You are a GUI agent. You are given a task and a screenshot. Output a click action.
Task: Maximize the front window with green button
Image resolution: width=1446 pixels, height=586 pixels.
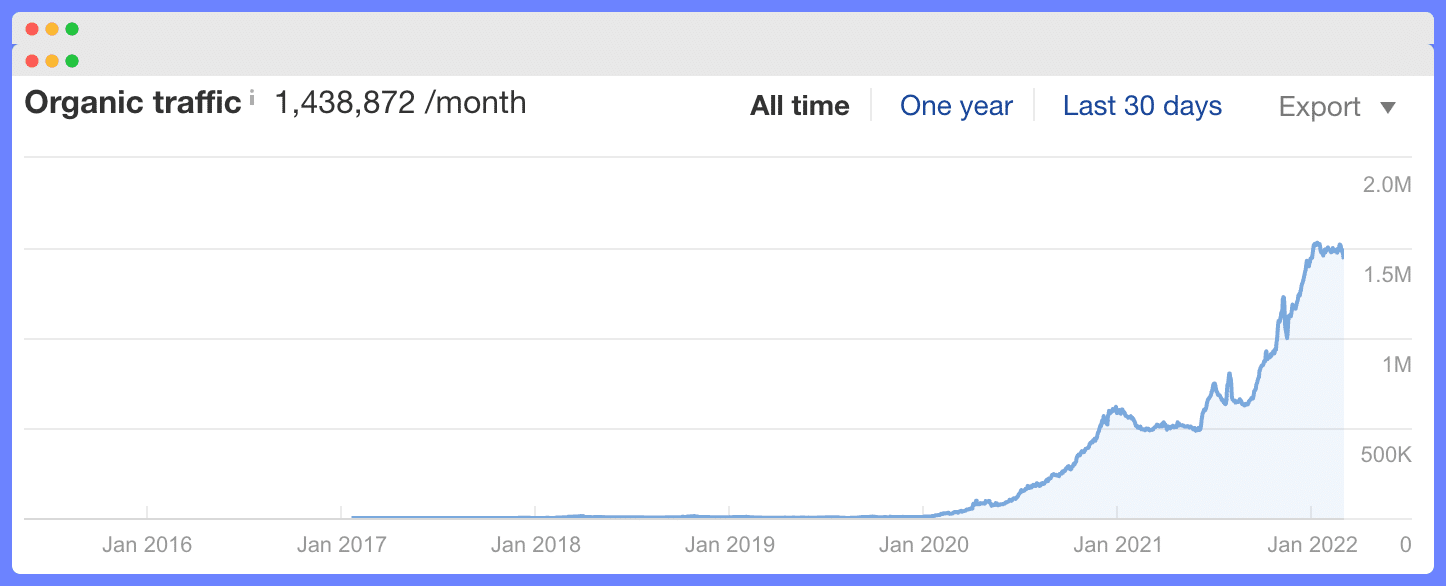pyautogui.click(x=72, y=61)
